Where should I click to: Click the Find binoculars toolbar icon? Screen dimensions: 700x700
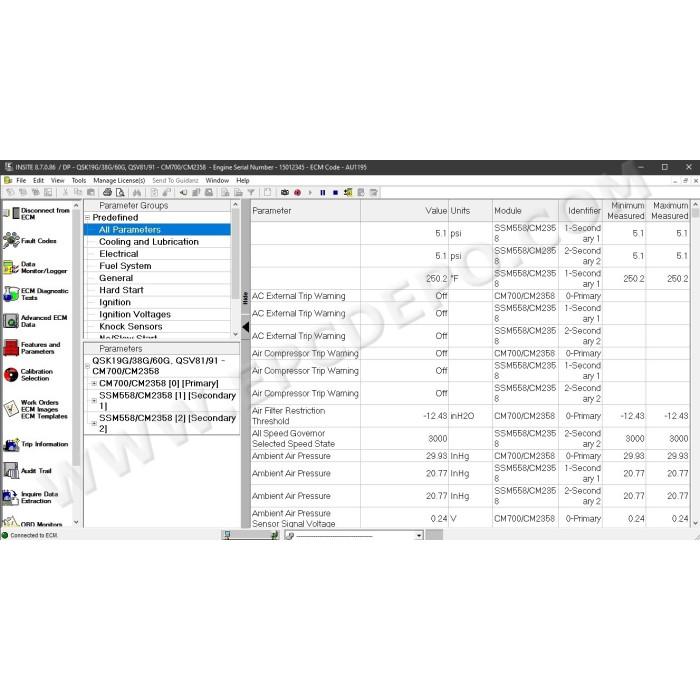137,192
